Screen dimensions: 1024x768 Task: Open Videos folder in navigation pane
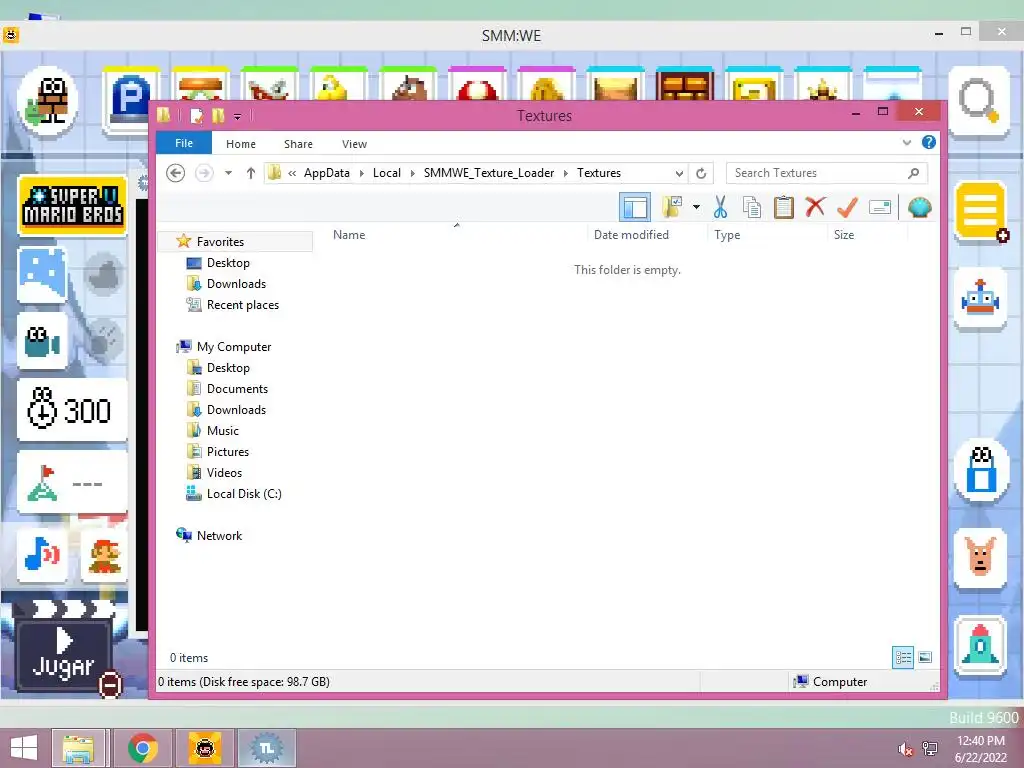point(224,472)
